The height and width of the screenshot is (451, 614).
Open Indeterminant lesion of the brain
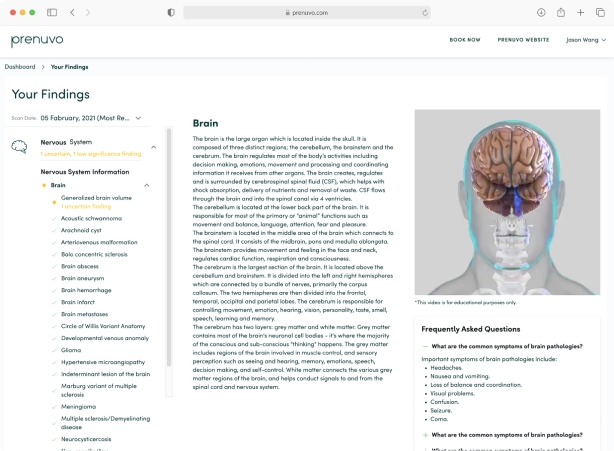tap(105, 374)
